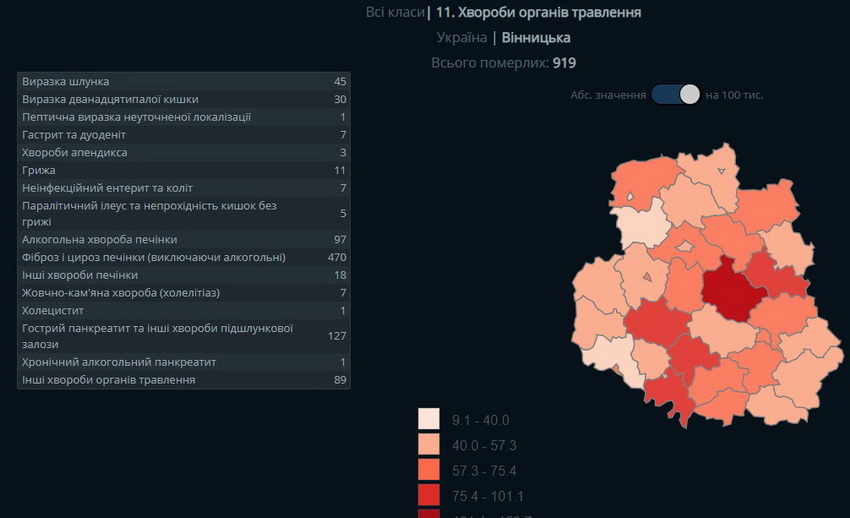
Task: Click the 'Хвороби апендикса' row
Action: [184, 152]
